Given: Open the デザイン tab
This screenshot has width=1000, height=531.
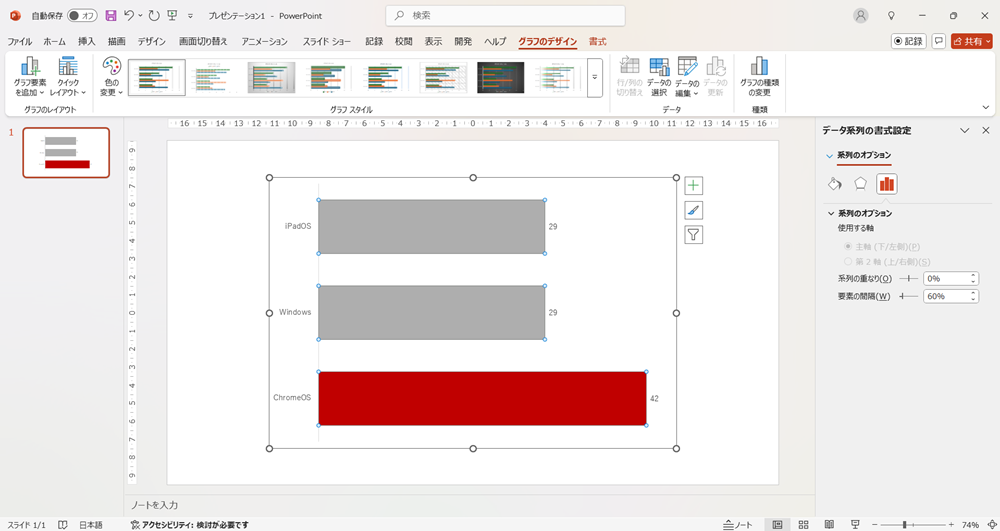Looking at the screenshot, I should [x=151, y=41].
